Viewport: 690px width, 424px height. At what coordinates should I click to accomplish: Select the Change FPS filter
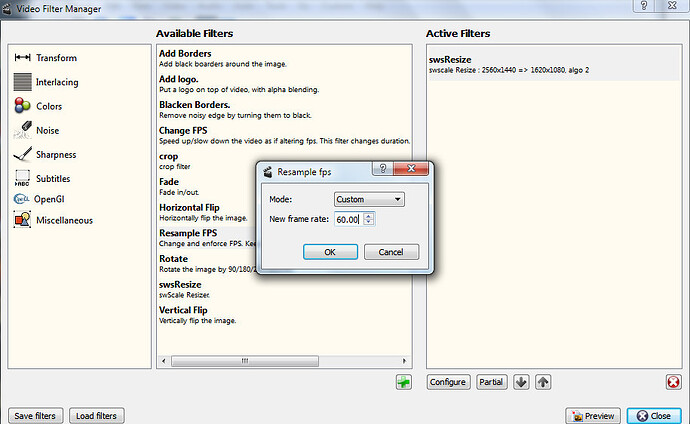(x=284, y=135)
